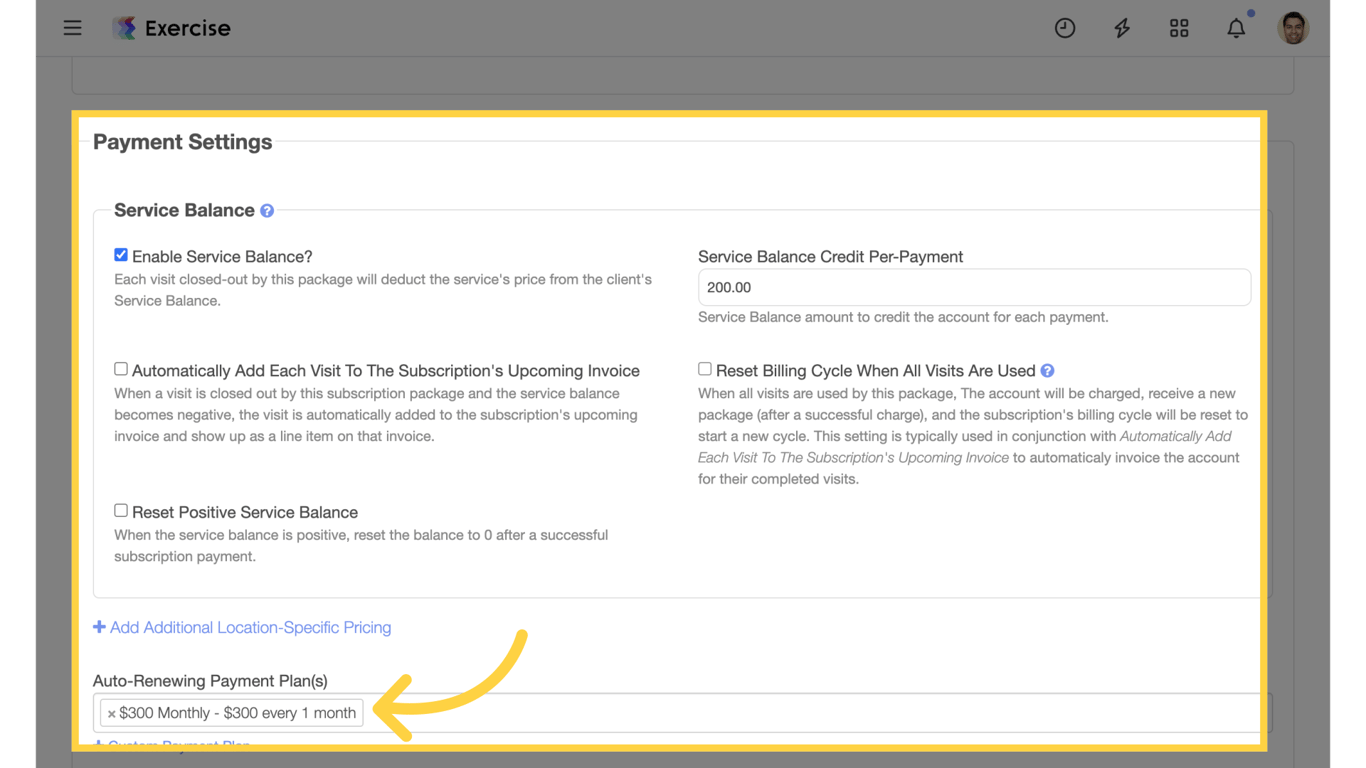Click the Payment Settings section heading
Image resolution: width=1366 pixels, height=768 pixels.
[182, 141]
